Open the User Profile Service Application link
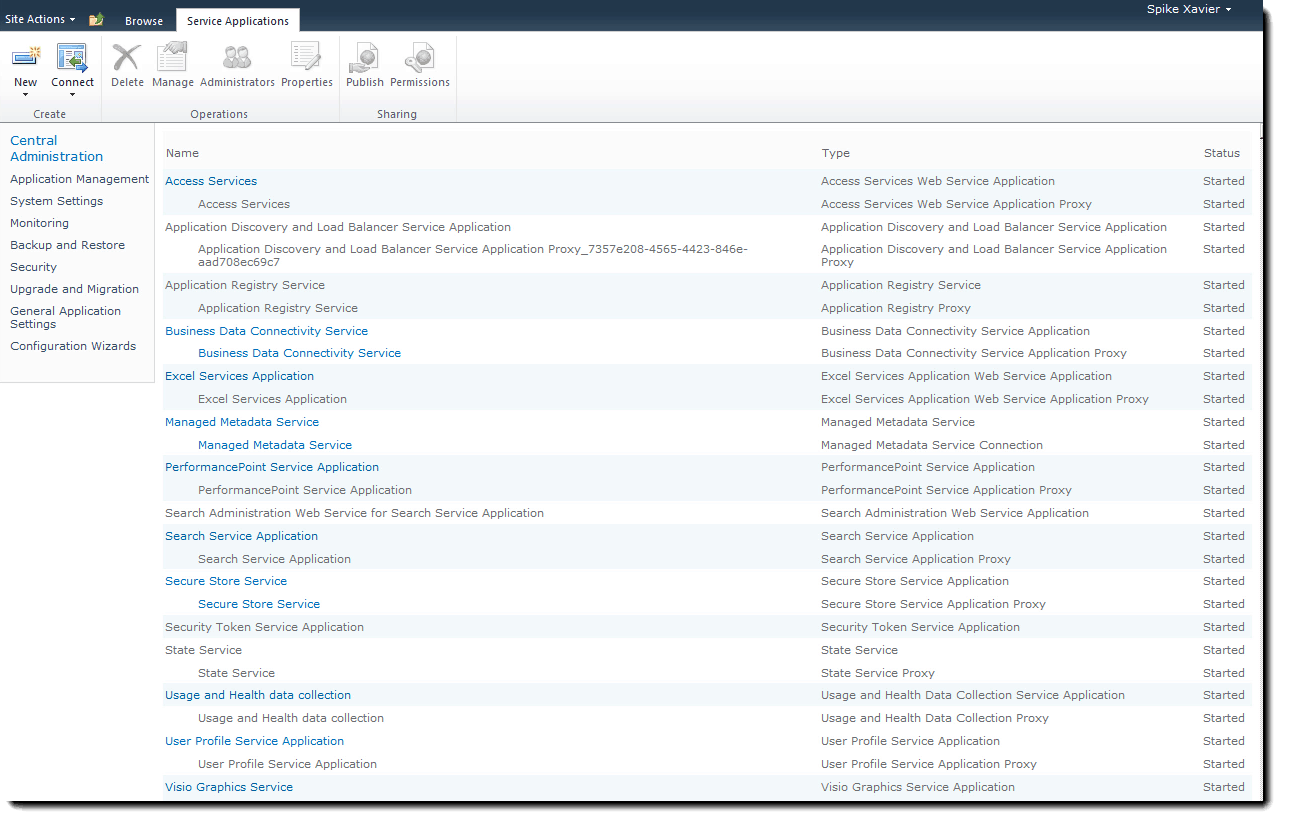1293x831 pixels. tap(254, 741)
